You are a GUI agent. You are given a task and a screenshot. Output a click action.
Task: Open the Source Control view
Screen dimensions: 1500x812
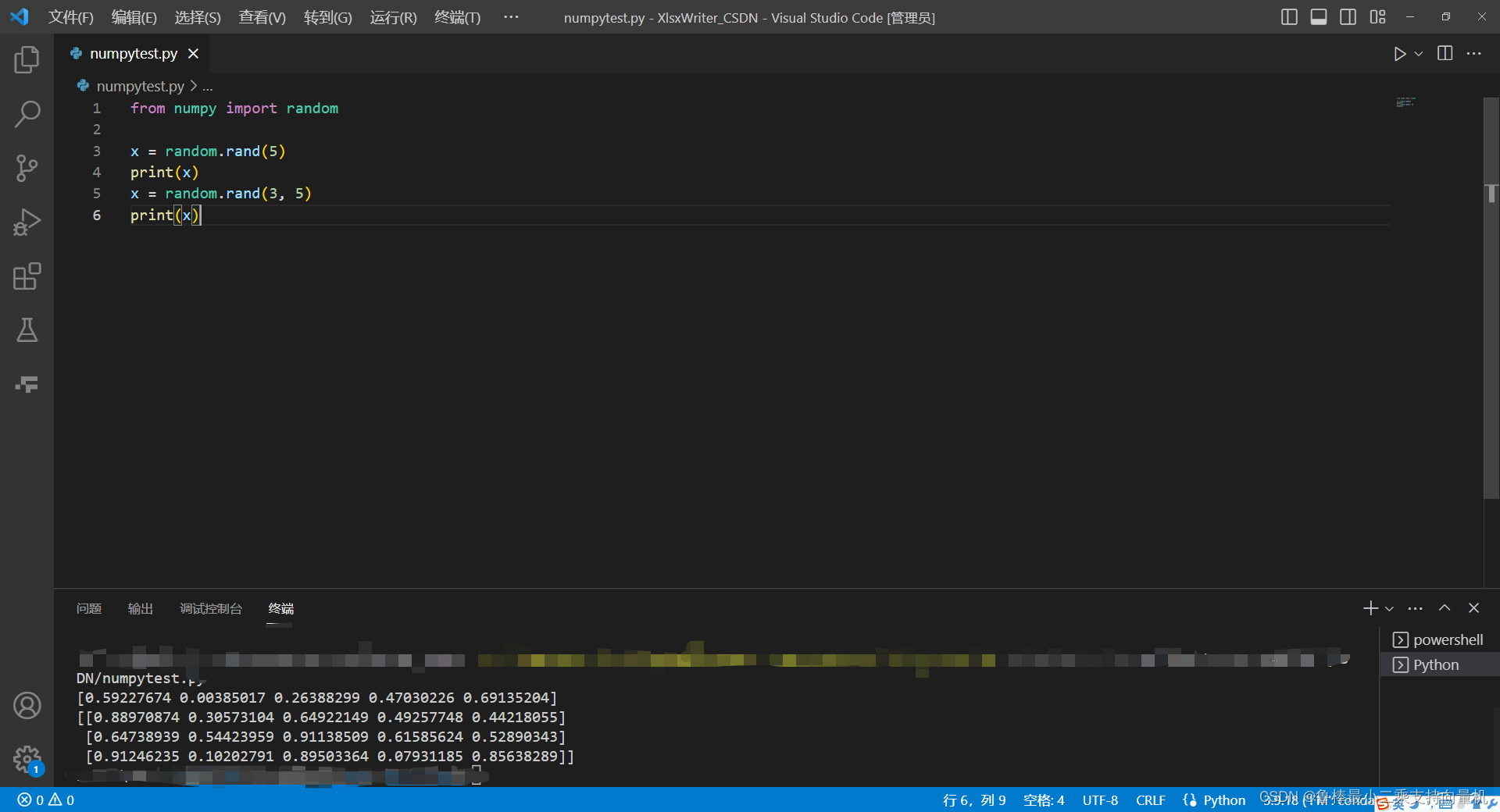click(27, 168)
